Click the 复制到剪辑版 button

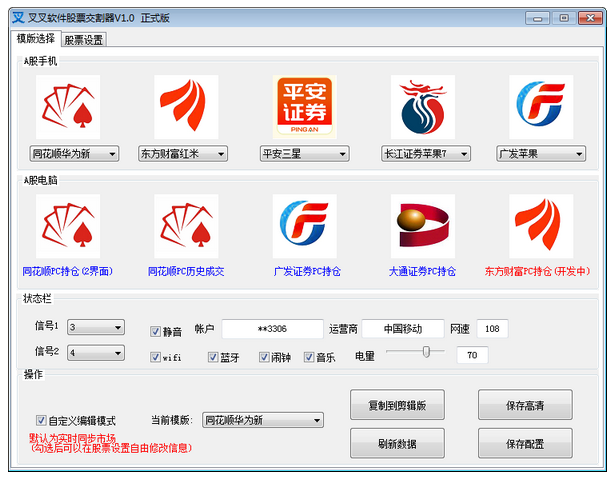click(397, 405)
